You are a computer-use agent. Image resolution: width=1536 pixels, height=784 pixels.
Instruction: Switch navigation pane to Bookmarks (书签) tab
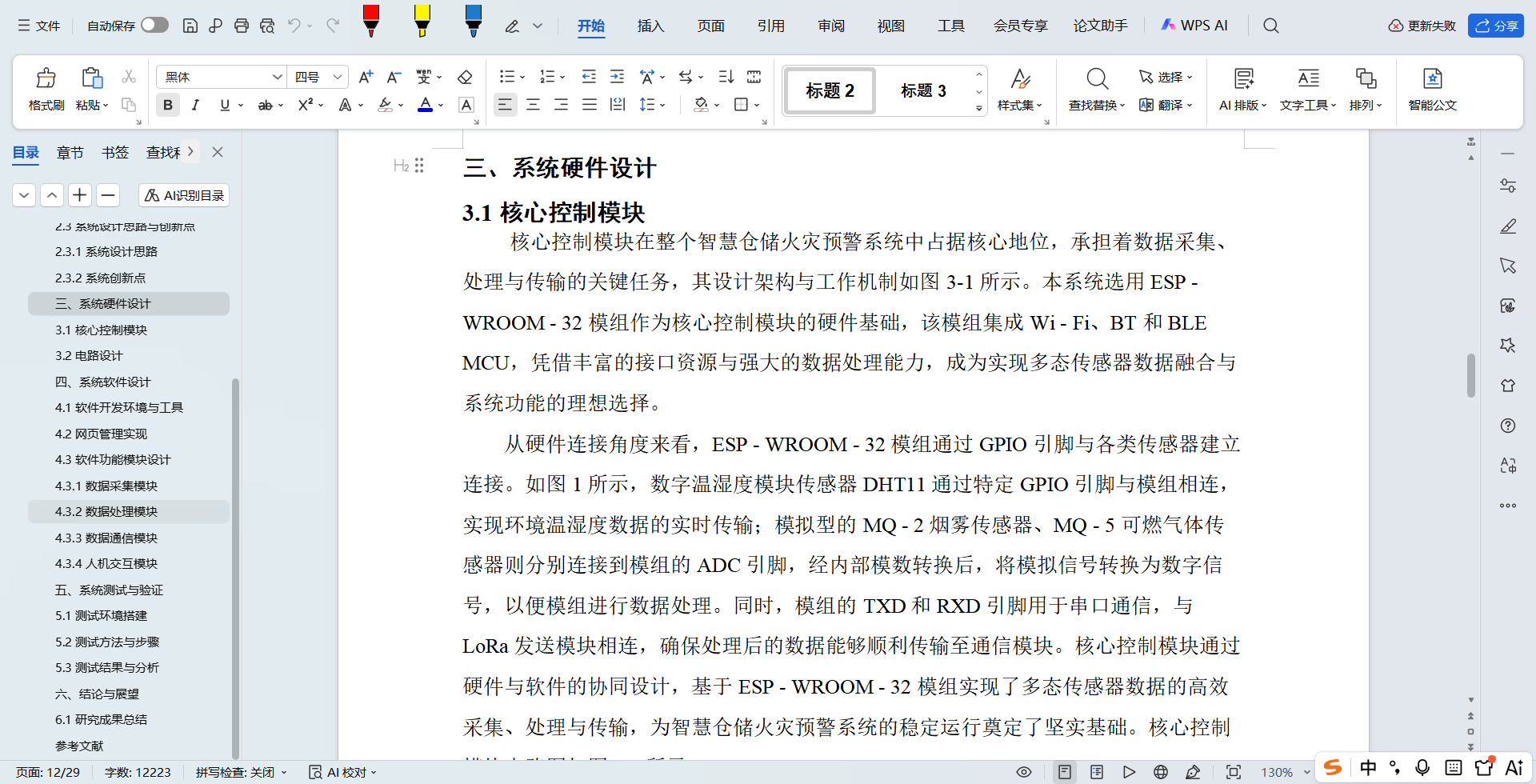[x=115, y=152]
